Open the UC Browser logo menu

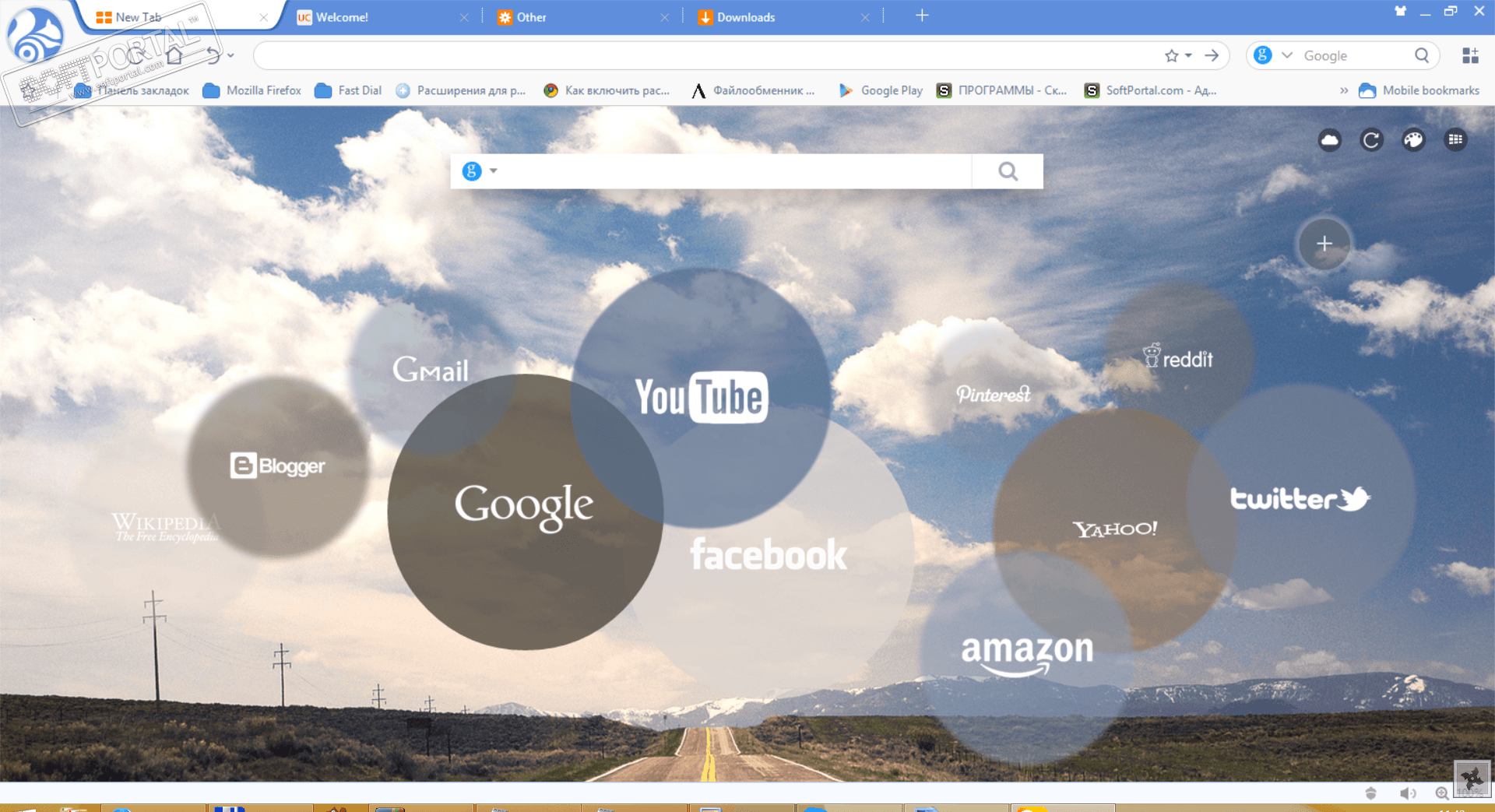[x=34, y=35]
